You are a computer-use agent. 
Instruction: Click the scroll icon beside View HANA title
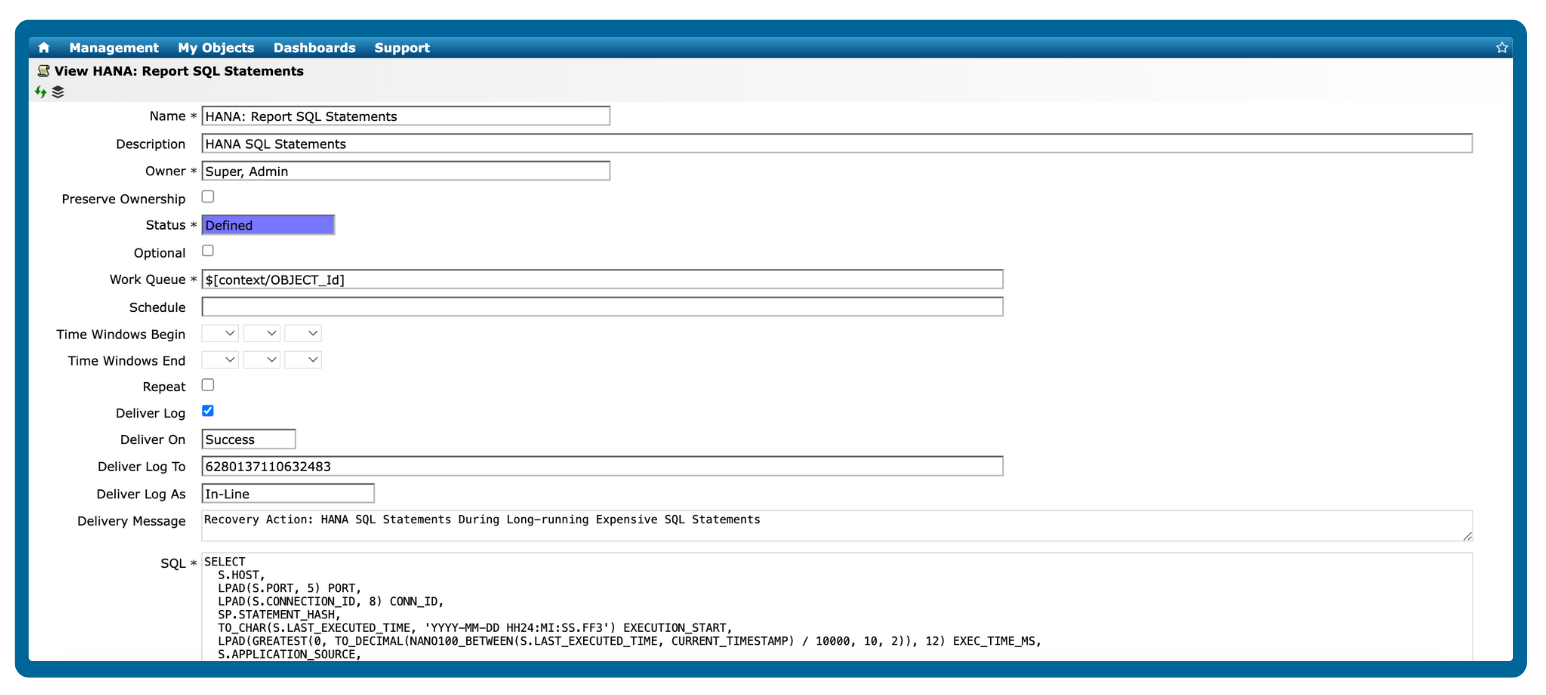[x=43, y=71]
